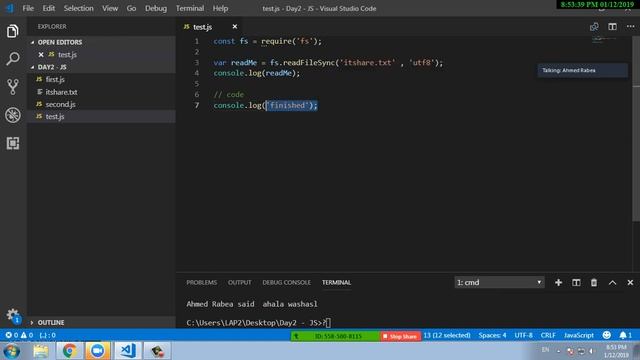640x360 pixels.
Task: Open the Selection menu
Action: tap(78, 8)
